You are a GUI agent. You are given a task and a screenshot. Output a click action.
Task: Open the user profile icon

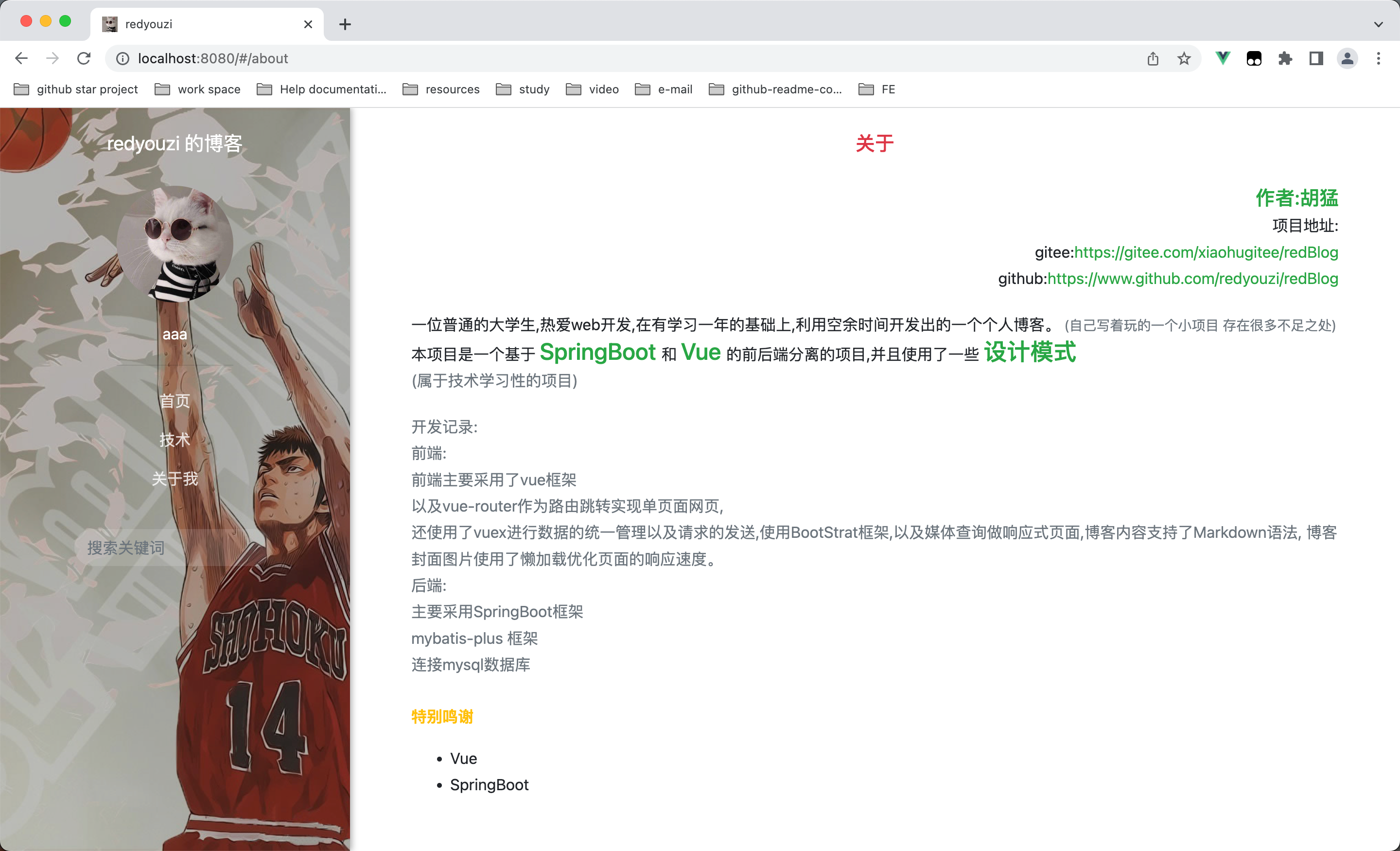(1347, 58)
